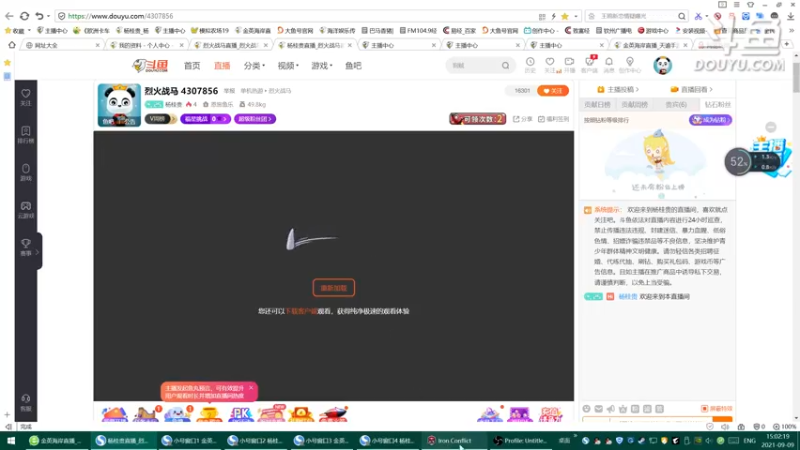This screenshot has width=800, height=450.
Task: Reload the page with refresh icon
Action: (x=24, y=16)
